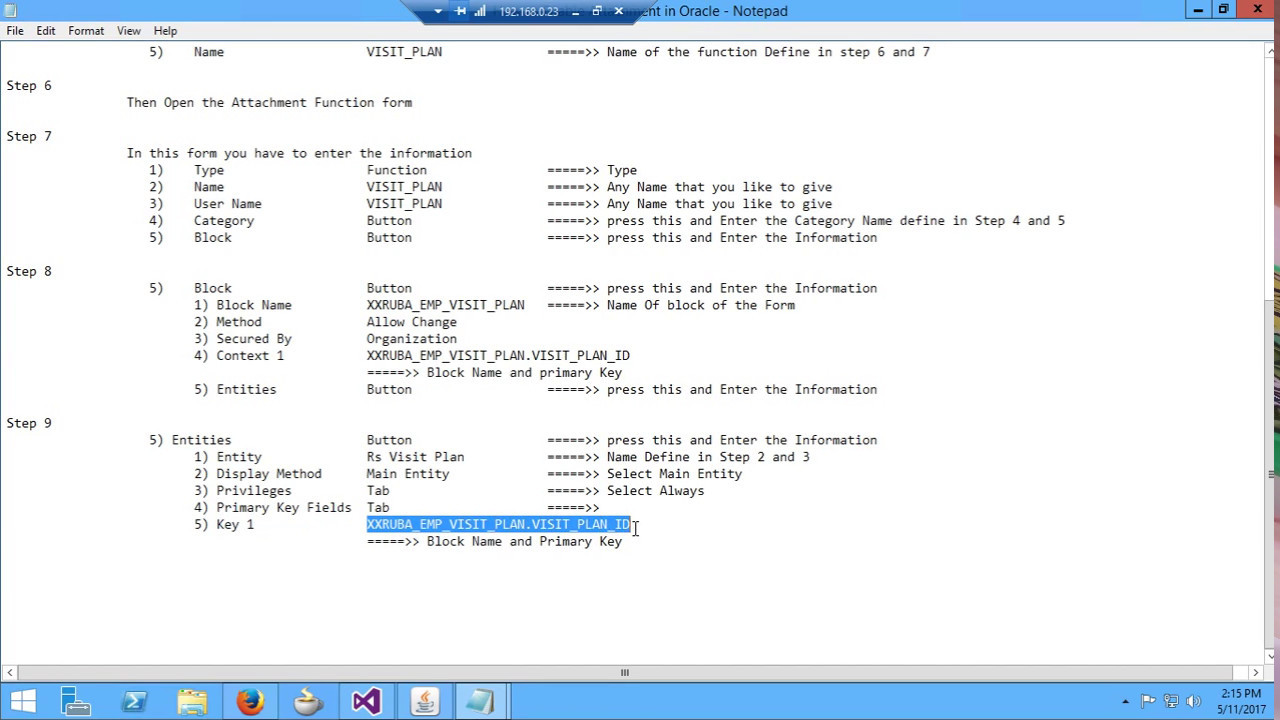Open the network status tray icon
The image size is (1280, 720).
1170,702
